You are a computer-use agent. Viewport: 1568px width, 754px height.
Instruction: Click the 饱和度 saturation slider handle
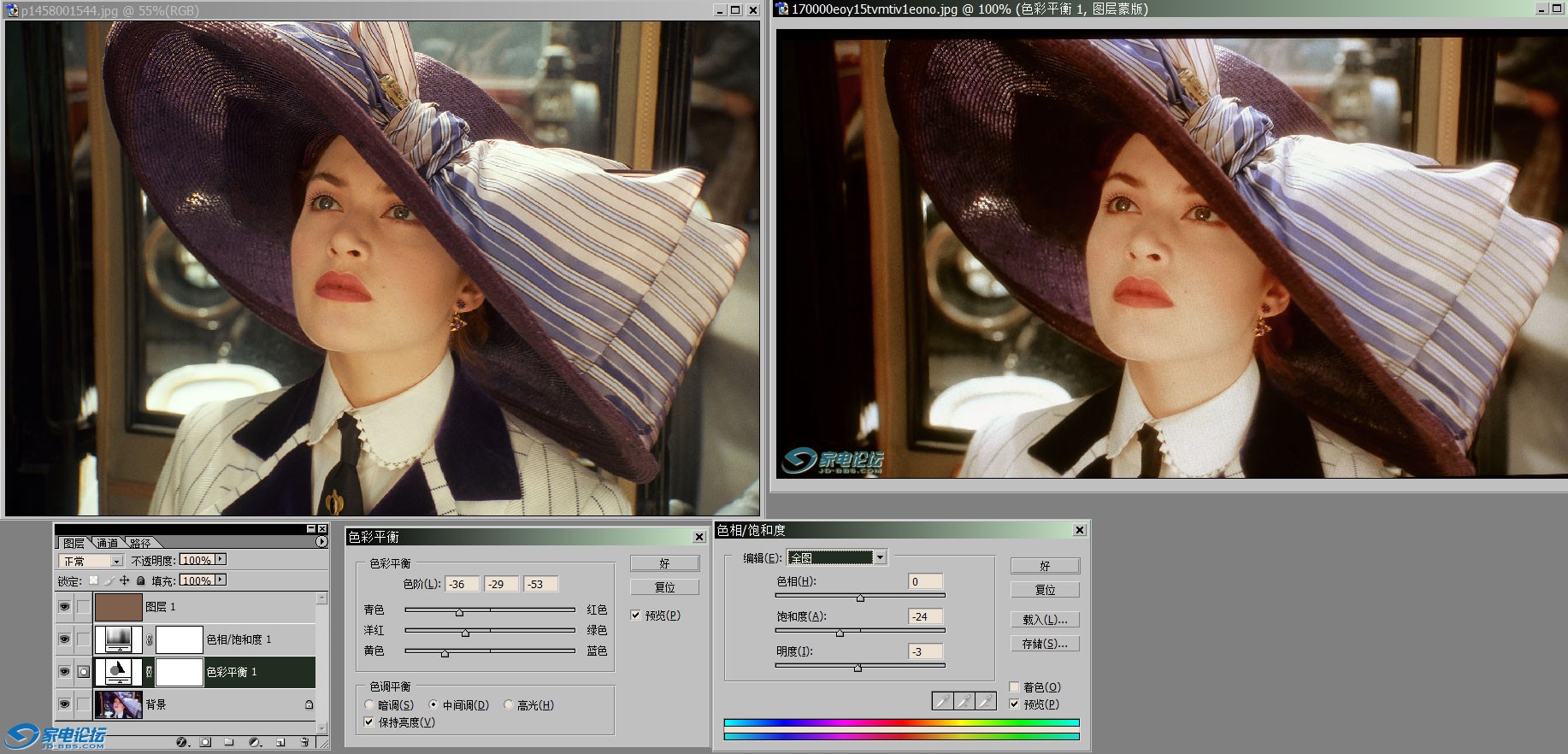click(x=840, y=633)
